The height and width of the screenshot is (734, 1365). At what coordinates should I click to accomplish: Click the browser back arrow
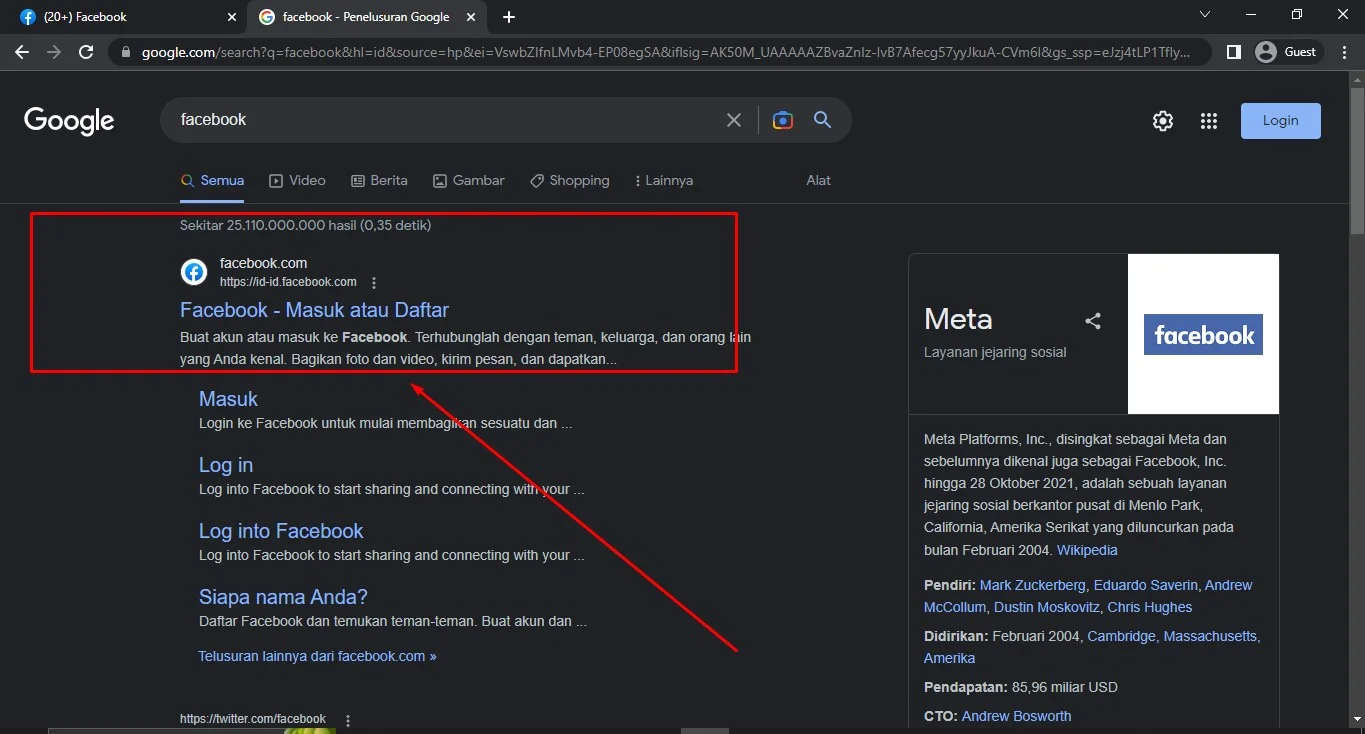pyautogui.click(x=22, y=52)
